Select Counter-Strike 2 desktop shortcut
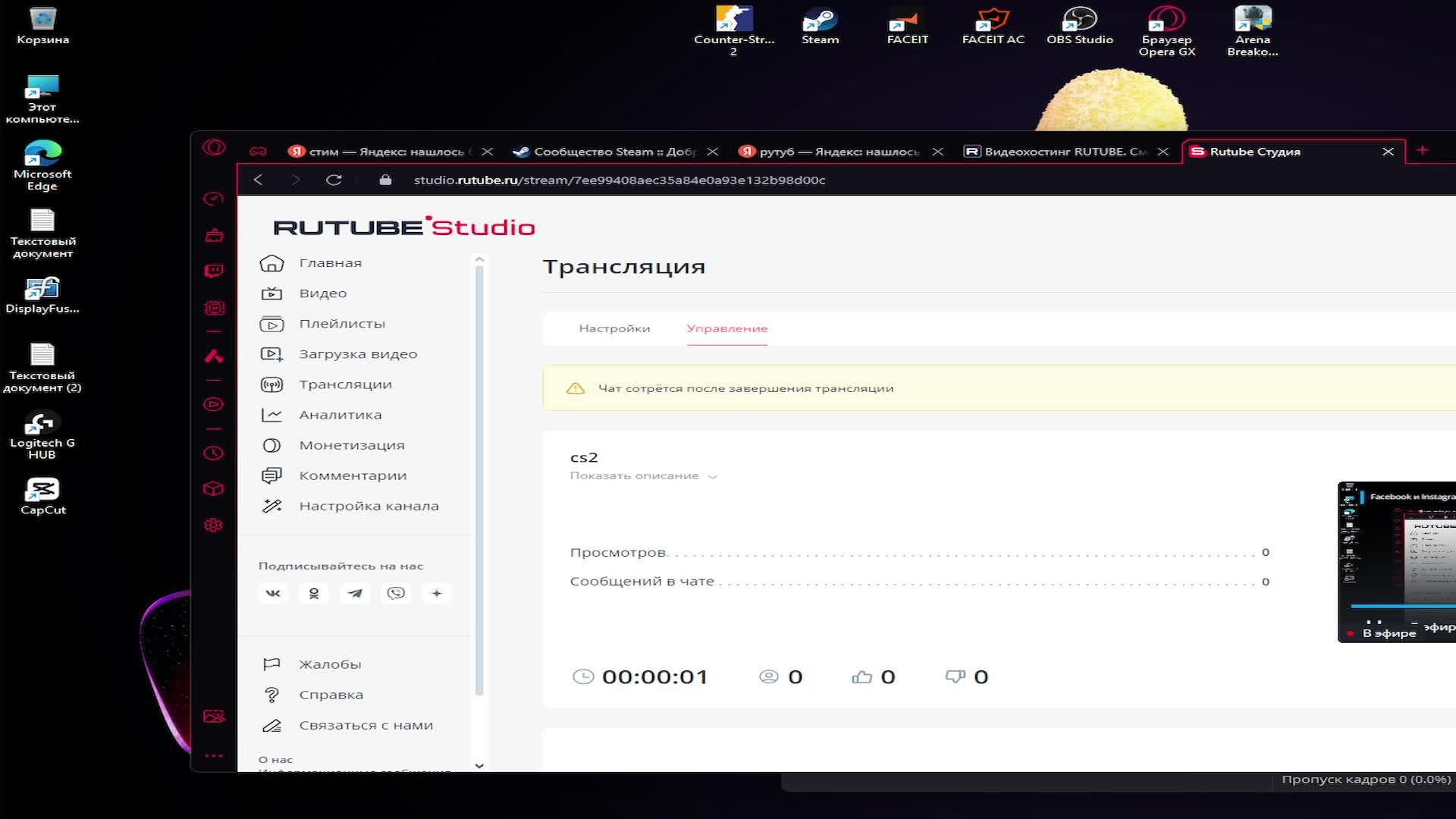 (734, 30)
